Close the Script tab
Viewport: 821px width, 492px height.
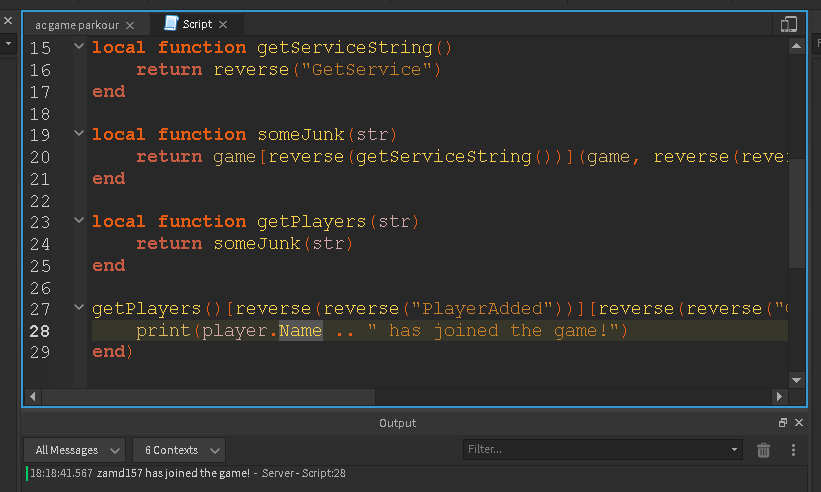tap(223, 25)
